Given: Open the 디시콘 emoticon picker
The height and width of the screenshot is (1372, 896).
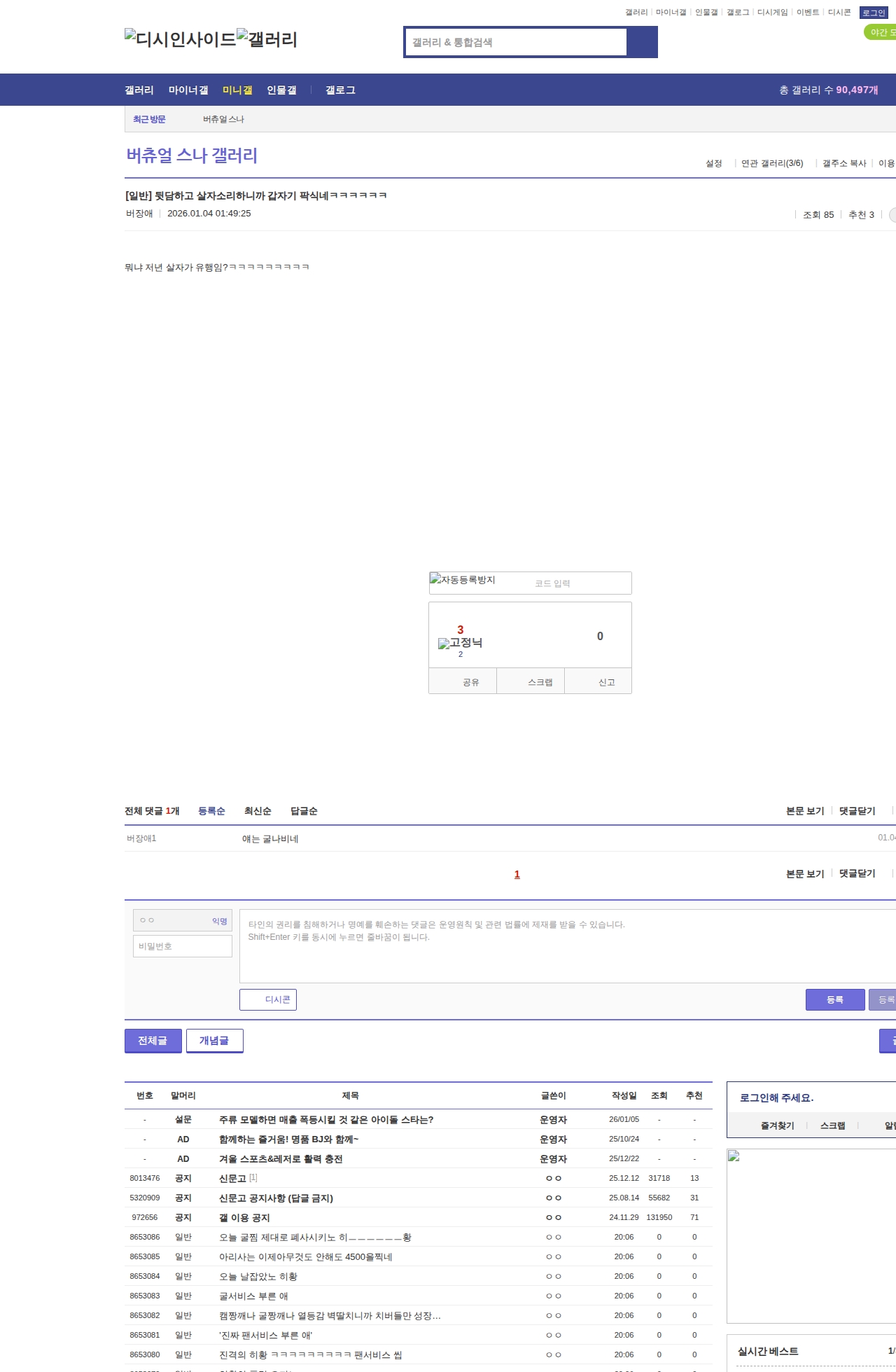Looking at the screenshot, I should pyautogui.click(x=268, y=999).
